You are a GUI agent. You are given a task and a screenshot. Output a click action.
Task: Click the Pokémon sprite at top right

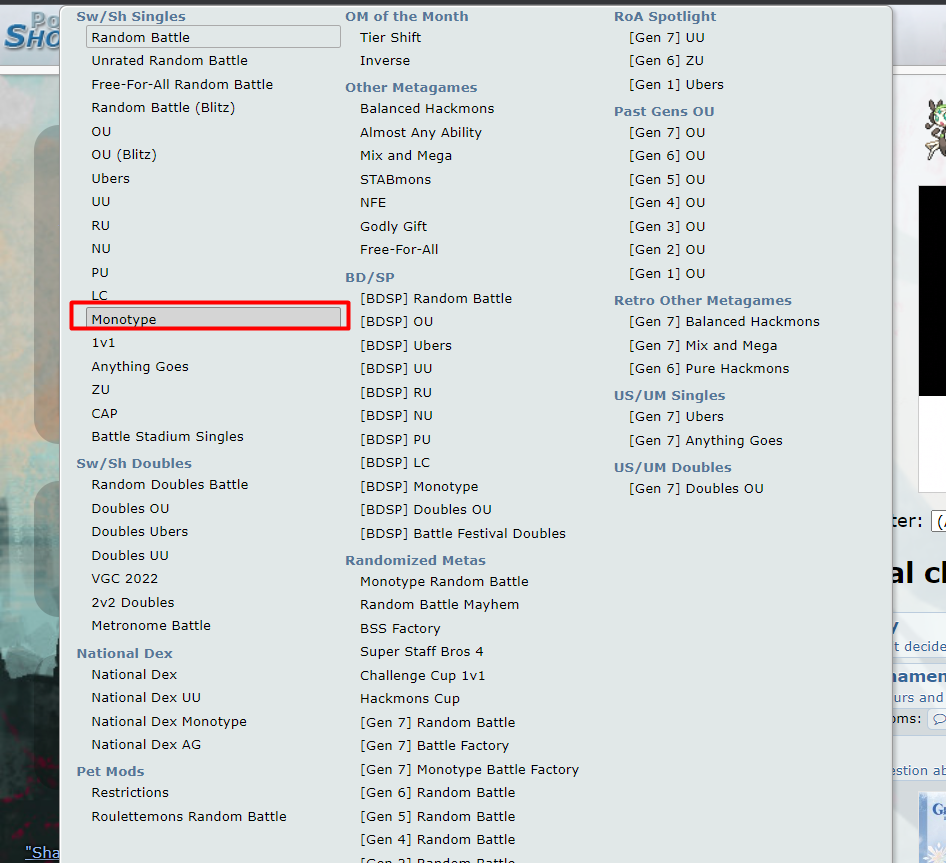tap(934, 130)
